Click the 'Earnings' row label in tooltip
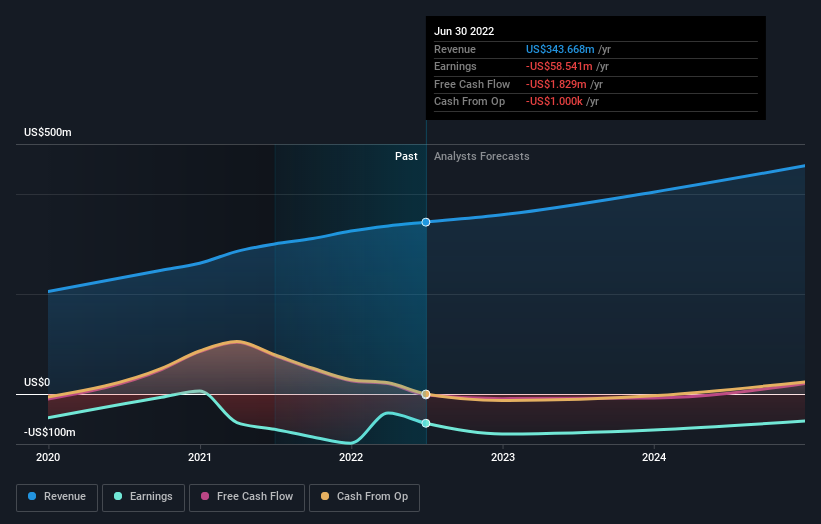This screenshot has width=821, height=524. (455, 66)
